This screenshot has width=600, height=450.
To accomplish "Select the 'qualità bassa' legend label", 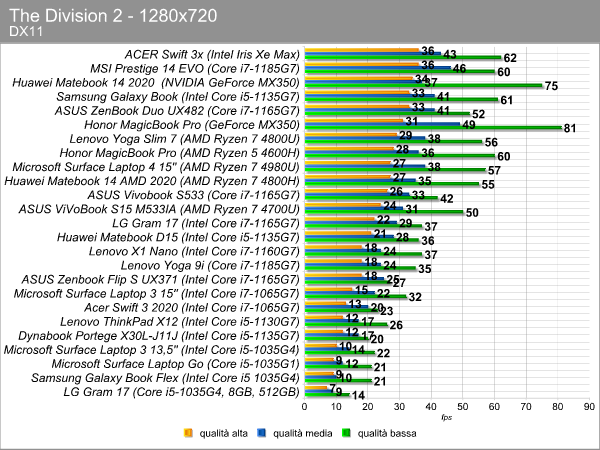I will [x=387, y=433].
